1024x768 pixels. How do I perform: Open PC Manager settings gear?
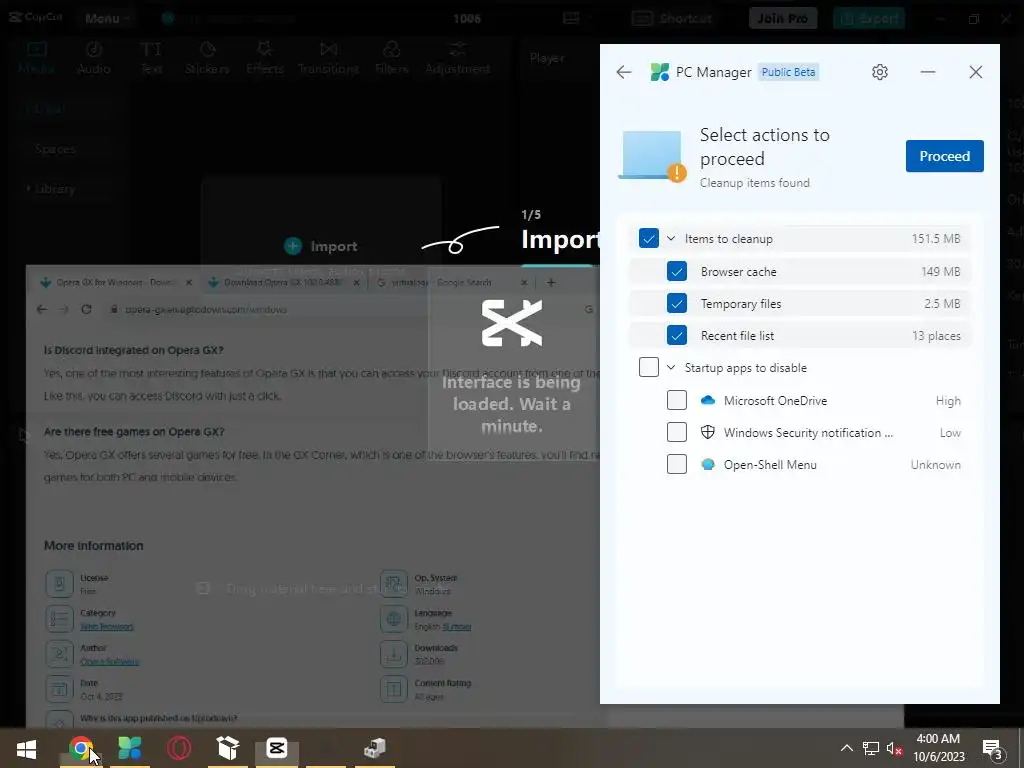tap(880, 72)
